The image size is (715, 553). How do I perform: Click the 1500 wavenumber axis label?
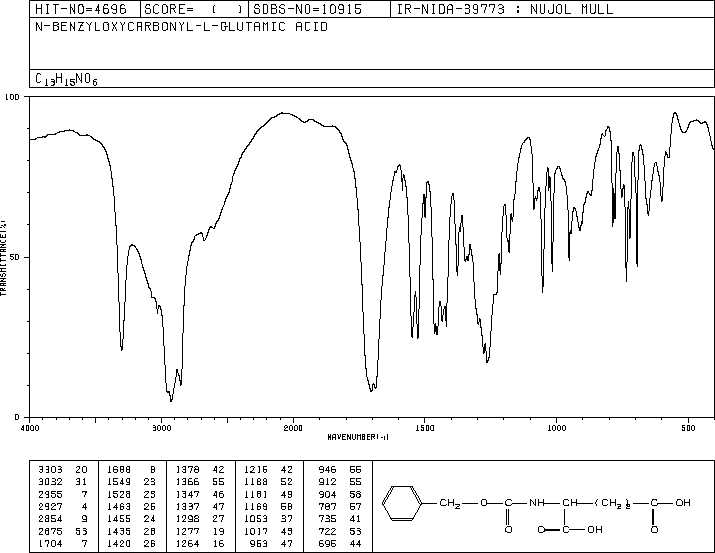(425, 428)
